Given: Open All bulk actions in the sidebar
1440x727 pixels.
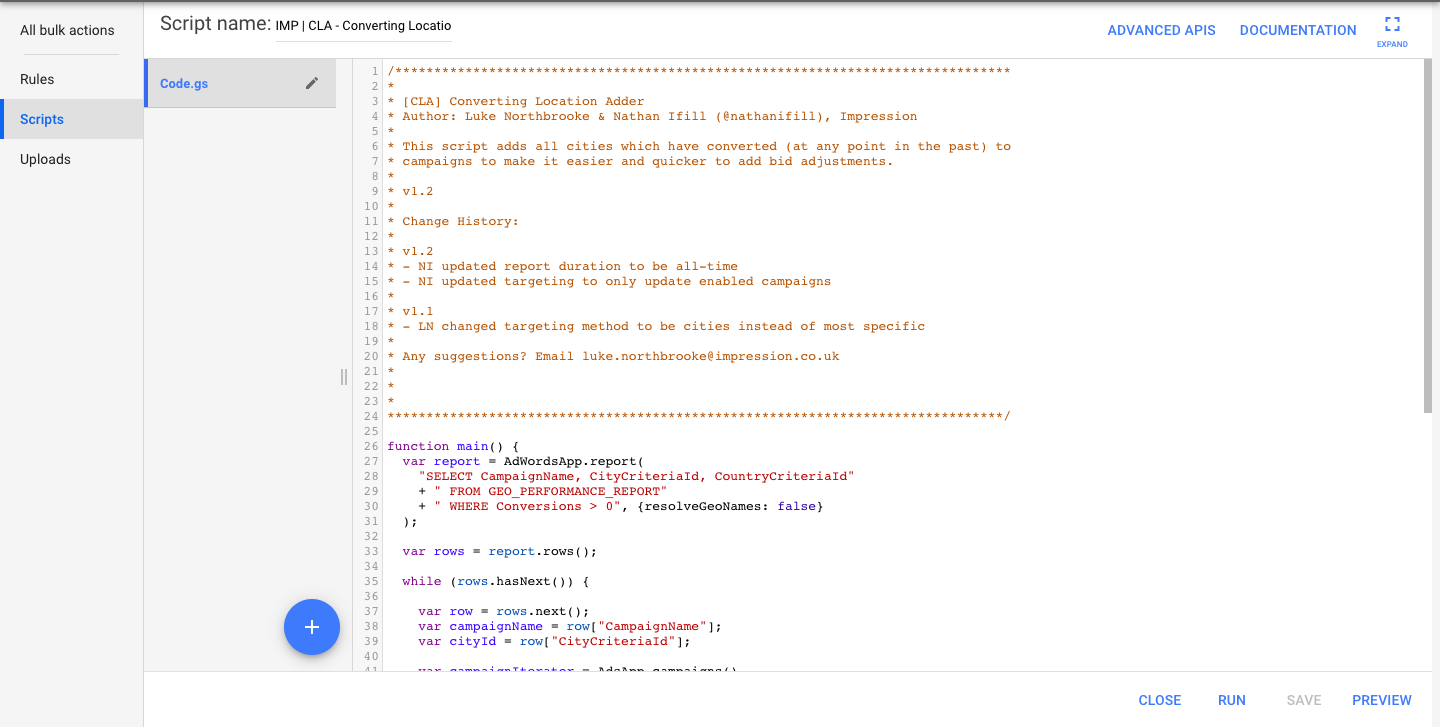Looking at the screenshot, I should [67, 30].
